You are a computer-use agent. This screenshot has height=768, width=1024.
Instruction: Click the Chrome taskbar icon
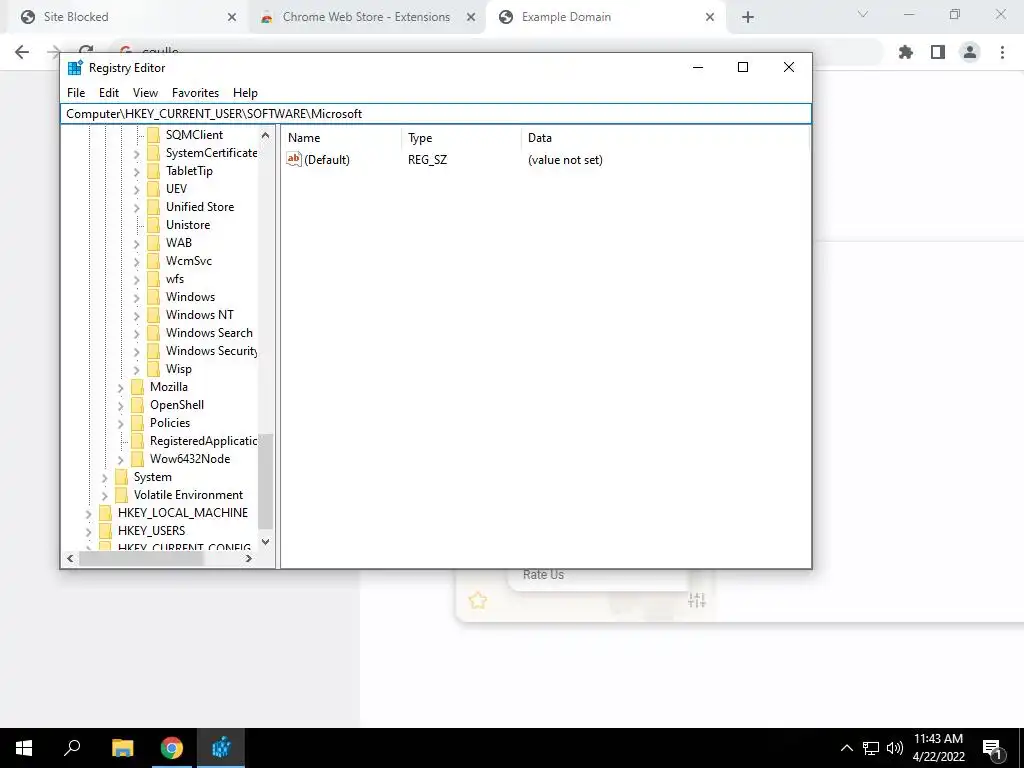[x=172, y=748]
